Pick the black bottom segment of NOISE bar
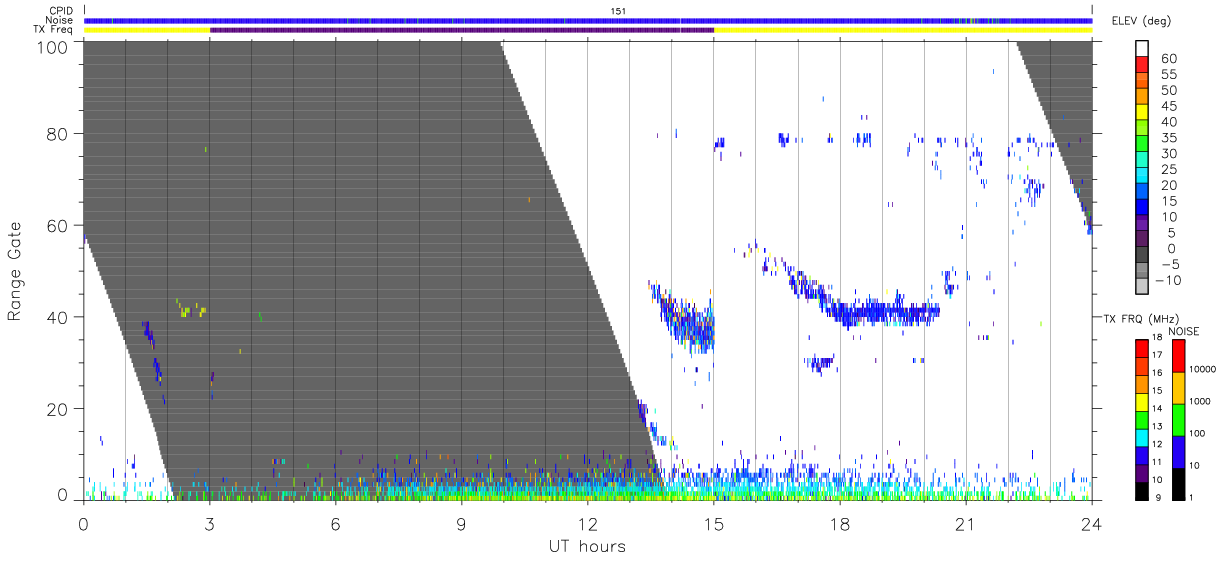Screen dimensions: 1228x567 click(1178, 483)
